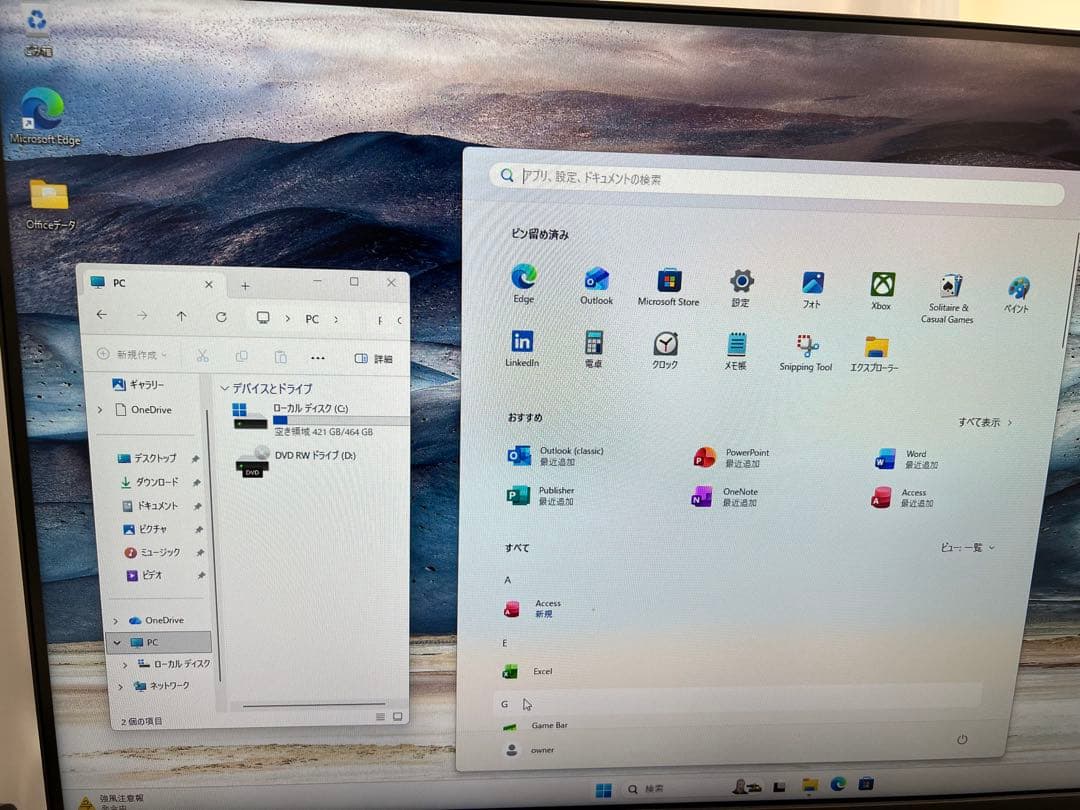The width and height of the screenshot is (1080, 810).
Task: Click Windows Start button on taskbar
Action: point(603,790)
